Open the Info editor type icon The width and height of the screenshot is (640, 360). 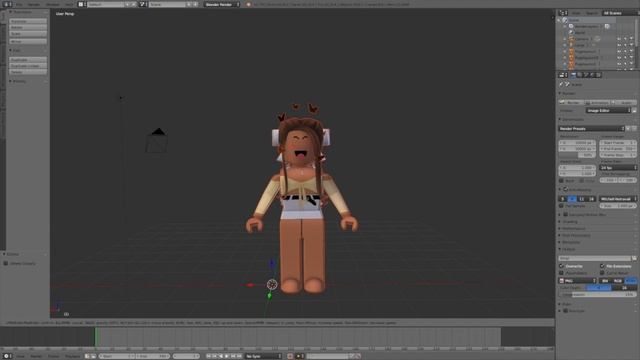6,4
